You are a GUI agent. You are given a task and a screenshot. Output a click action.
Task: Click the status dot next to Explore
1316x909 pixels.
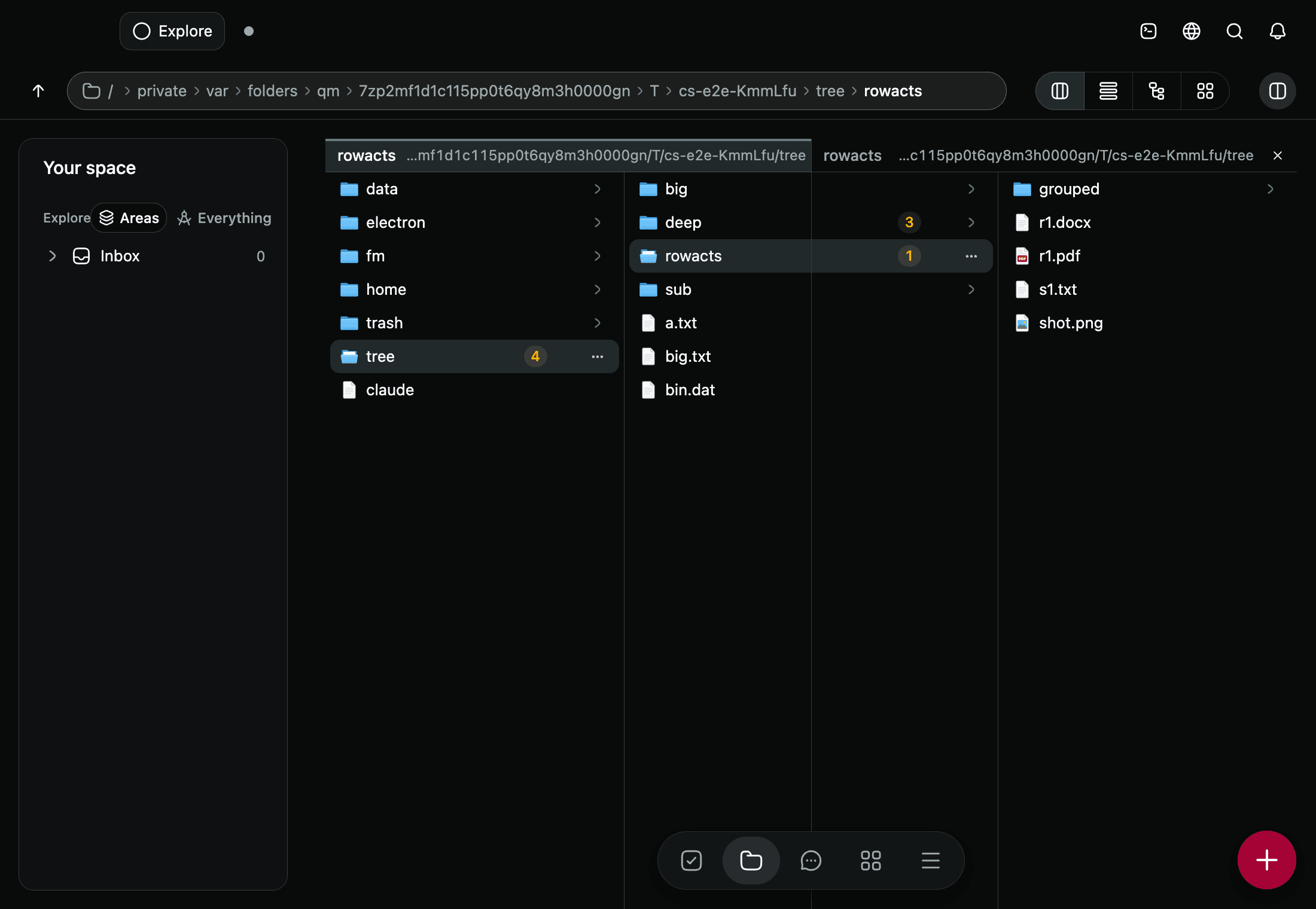(249, 31)
